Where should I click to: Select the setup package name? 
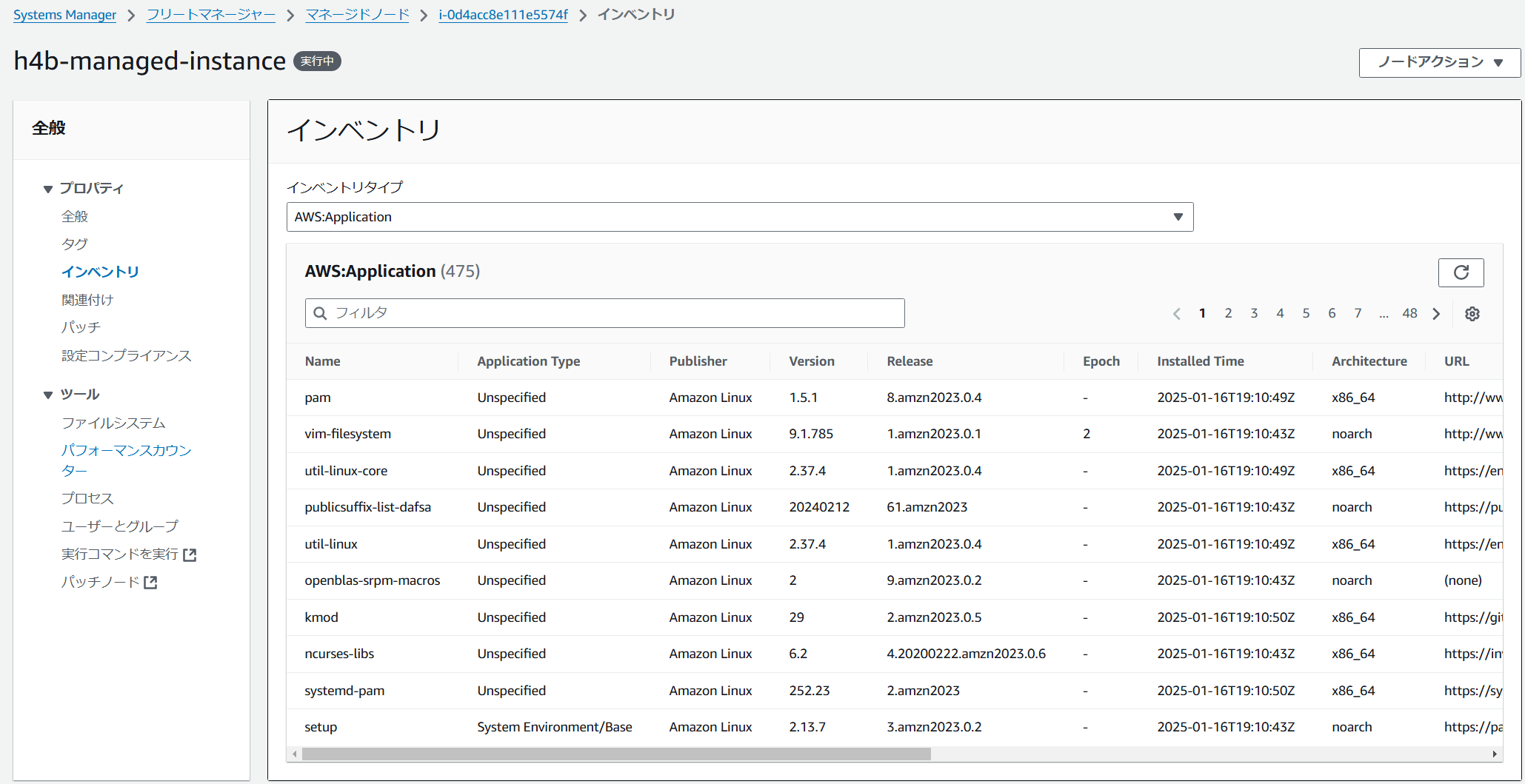(321, 727)
